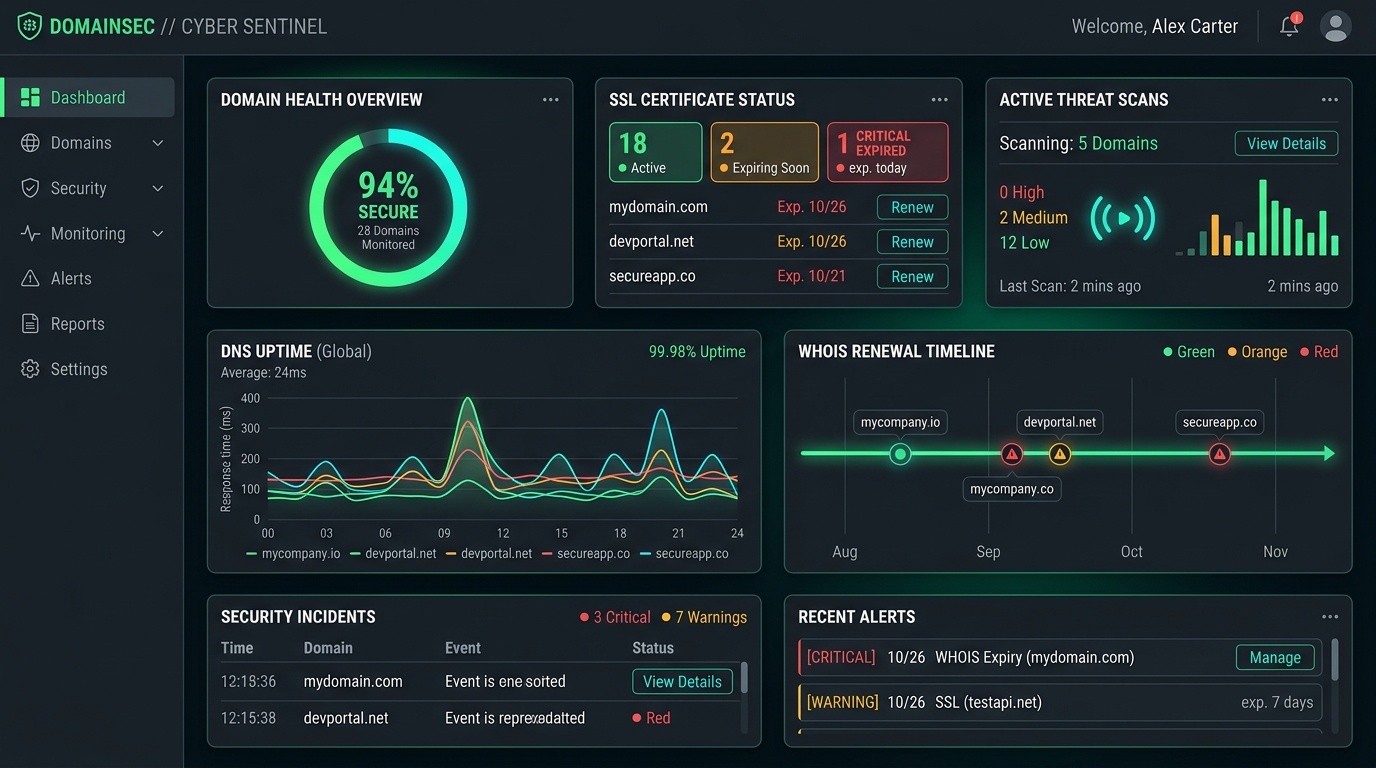The height and width of the screenshot is (768, 1376).
Task: Click the 94% Secure health ring
Action: coord(388,208)
